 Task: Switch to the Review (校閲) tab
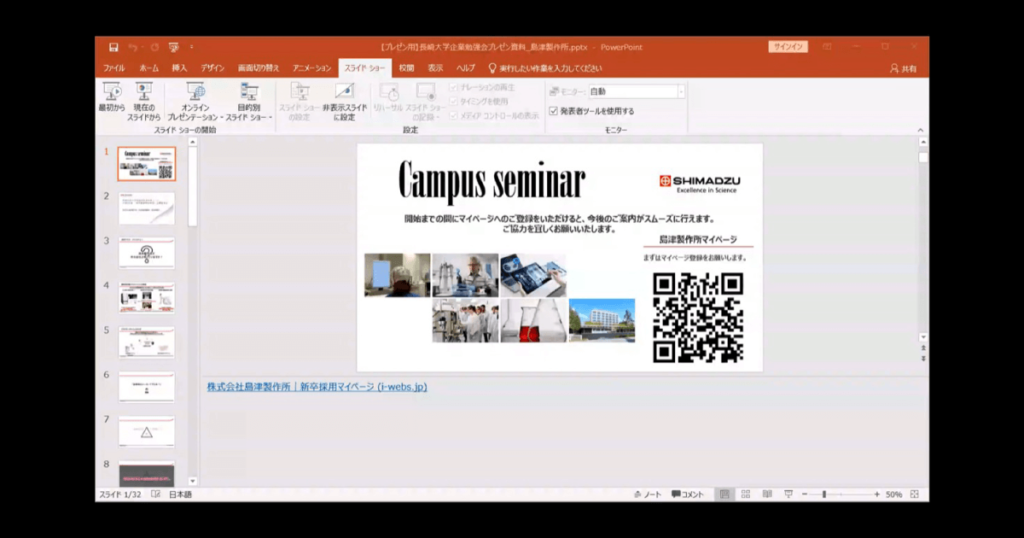tap(406, 68)
